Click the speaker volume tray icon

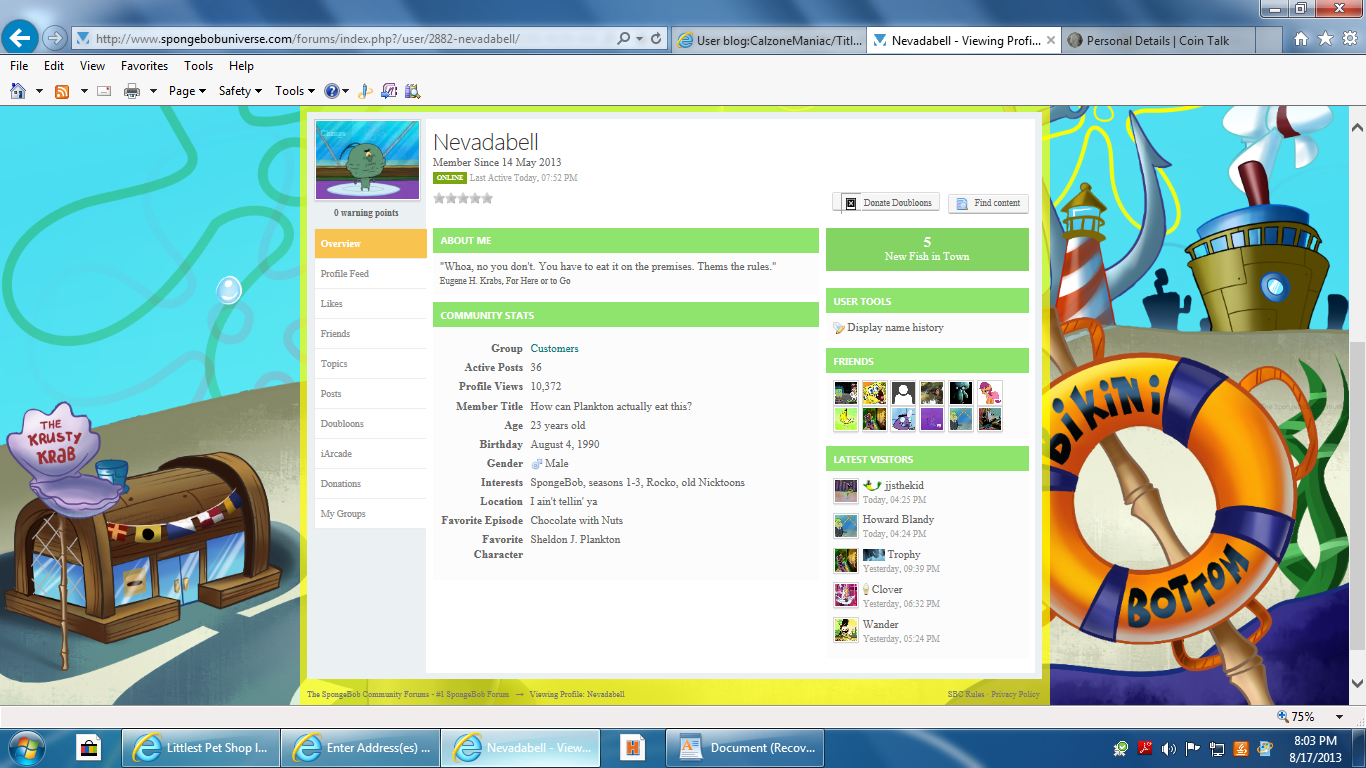[1169, 748]
